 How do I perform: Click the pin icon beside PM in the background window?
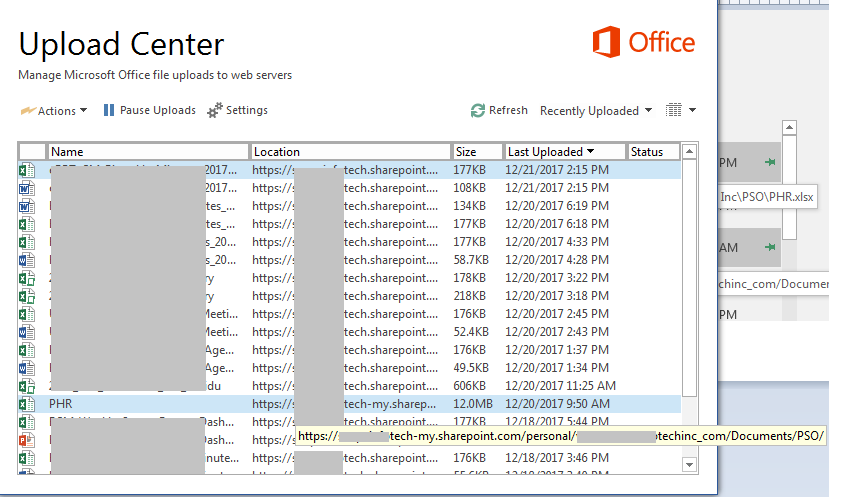770,162
